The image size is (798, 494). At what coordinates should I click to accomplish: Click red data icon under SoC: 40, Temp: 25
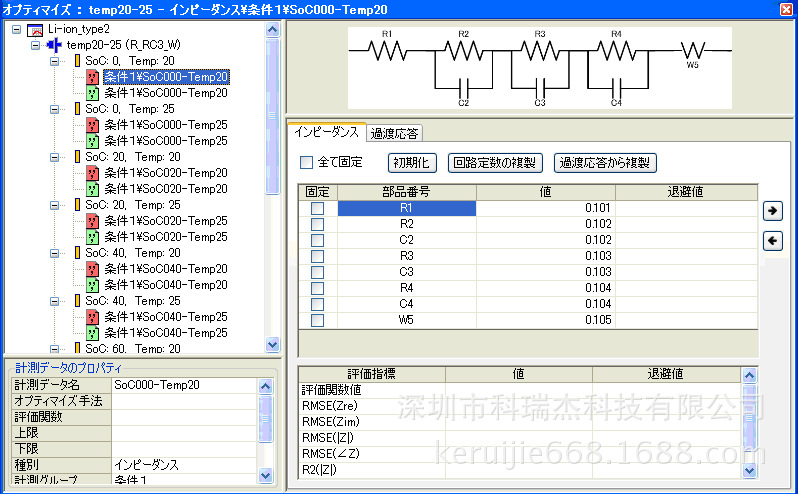pos(92,317)
